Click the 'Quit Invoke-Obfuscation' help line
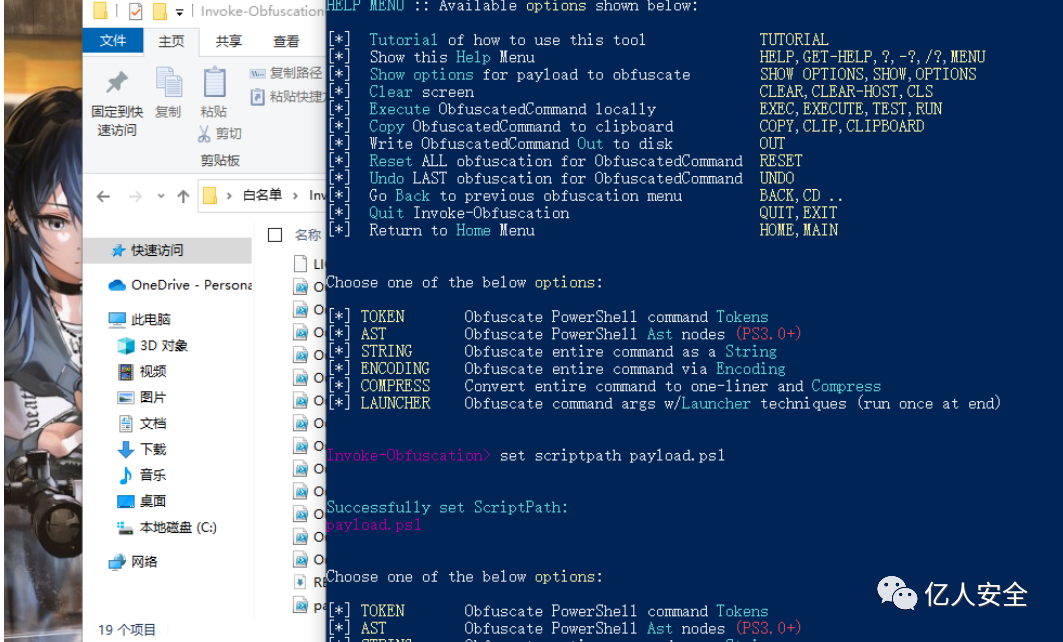 click(x=469, y=213)
